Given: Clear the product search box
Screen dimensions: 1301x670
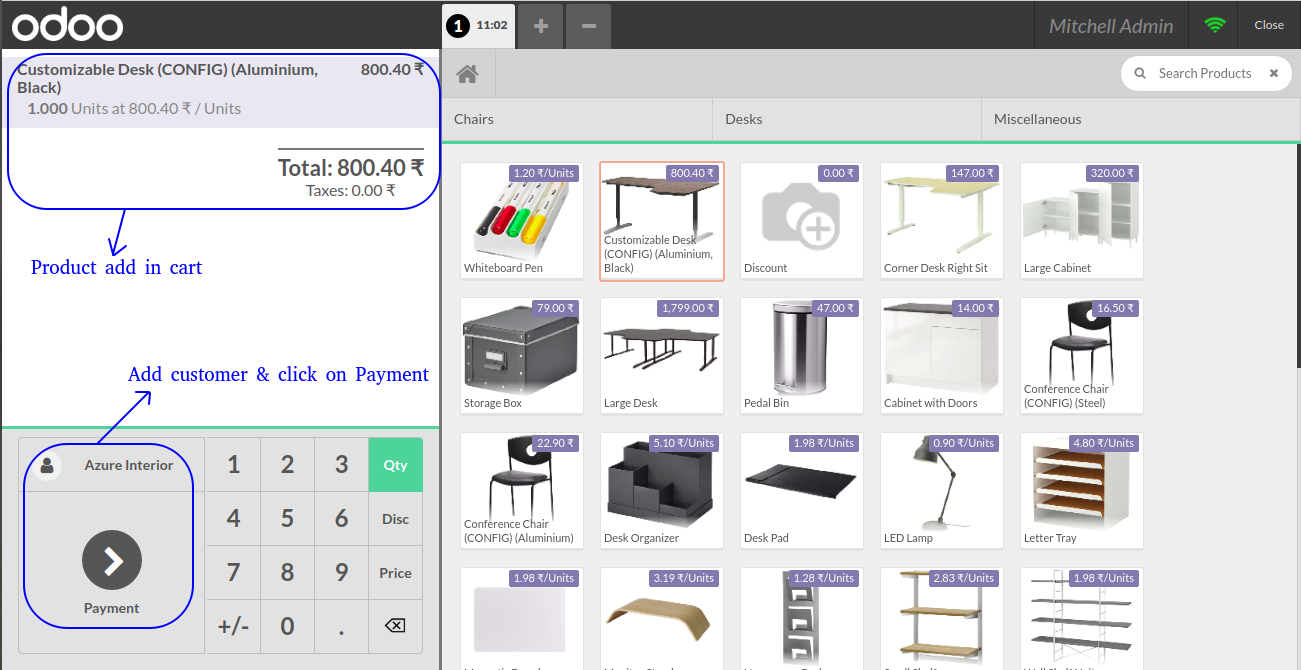Looking at the screenshot, I should pyautogui.click(x=1274, y=73).
